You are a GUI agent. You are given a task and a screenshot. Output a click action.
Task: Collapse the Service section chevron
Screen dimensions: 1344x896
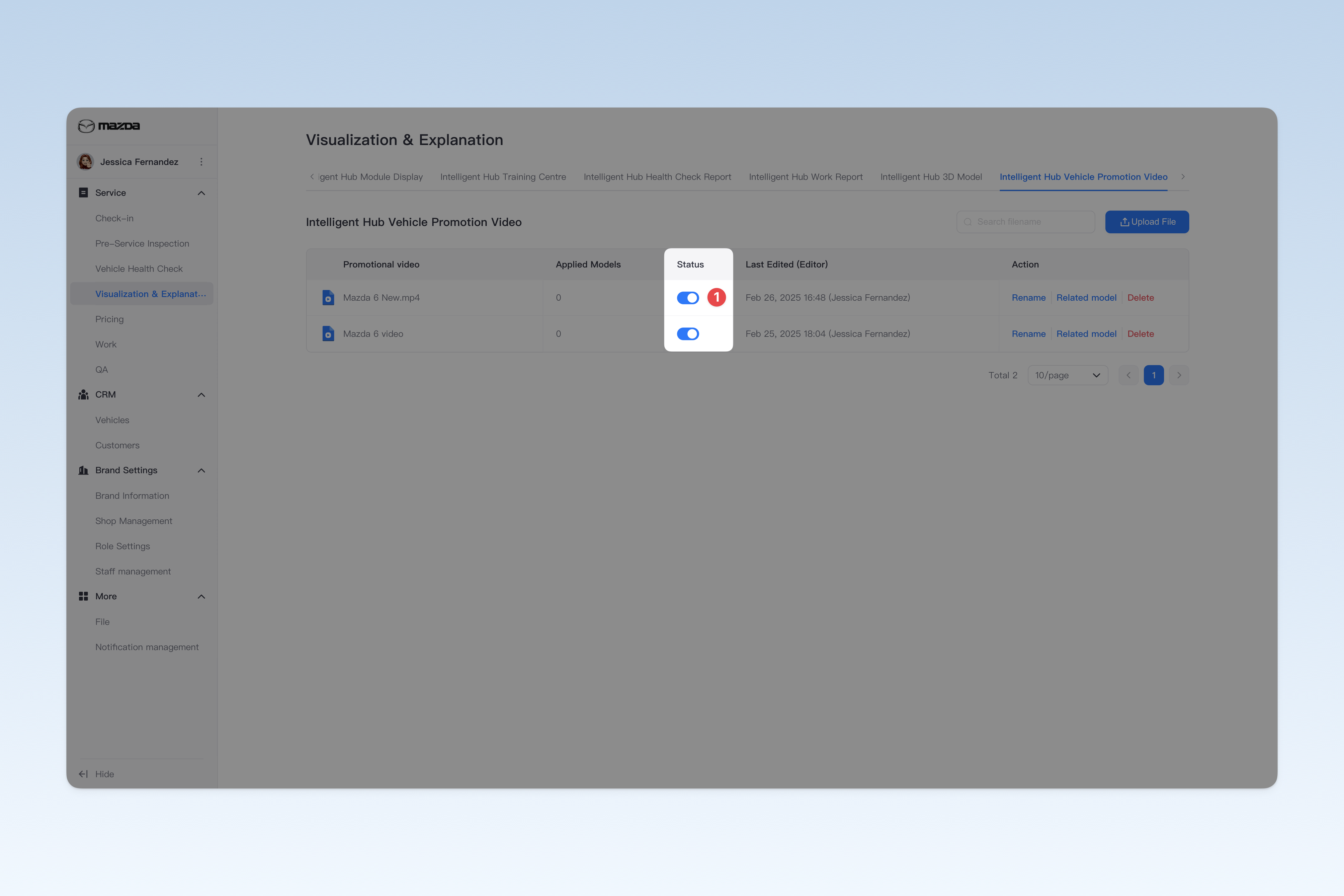point(201,193)
